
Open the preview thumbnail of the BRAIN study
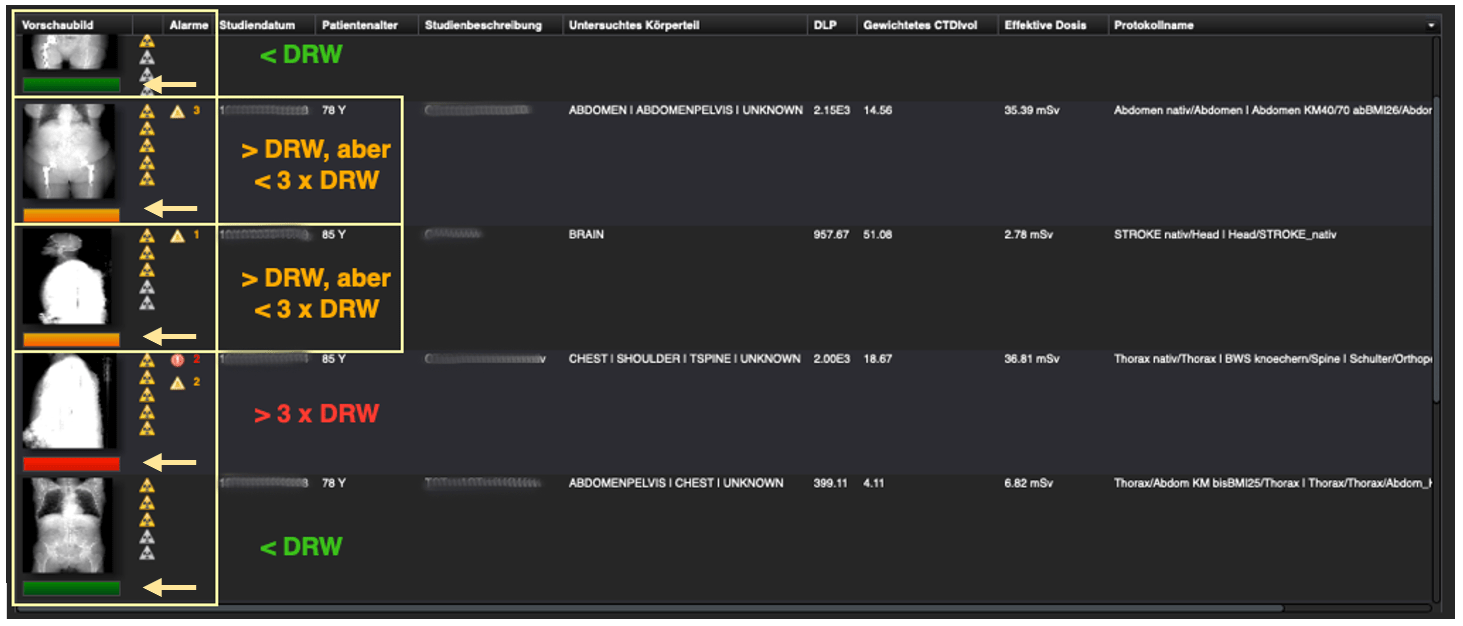(69, 277)
